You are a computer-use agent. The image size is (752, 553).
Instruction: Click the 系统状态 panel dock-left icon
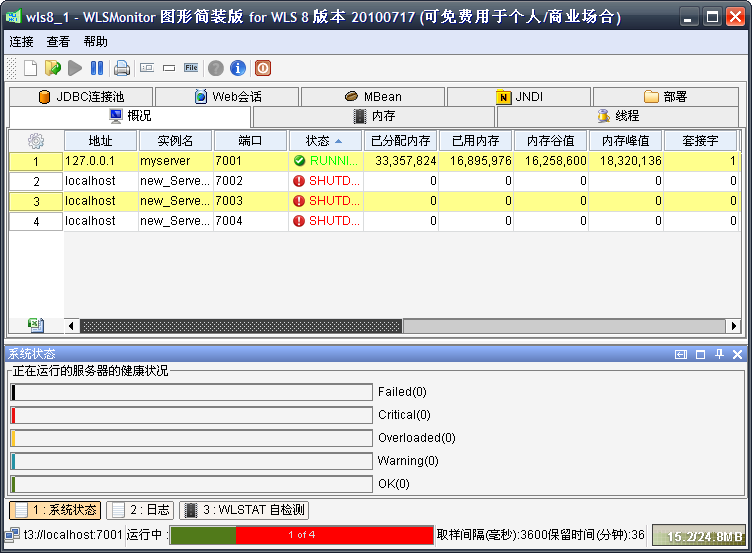coord(681,354)
